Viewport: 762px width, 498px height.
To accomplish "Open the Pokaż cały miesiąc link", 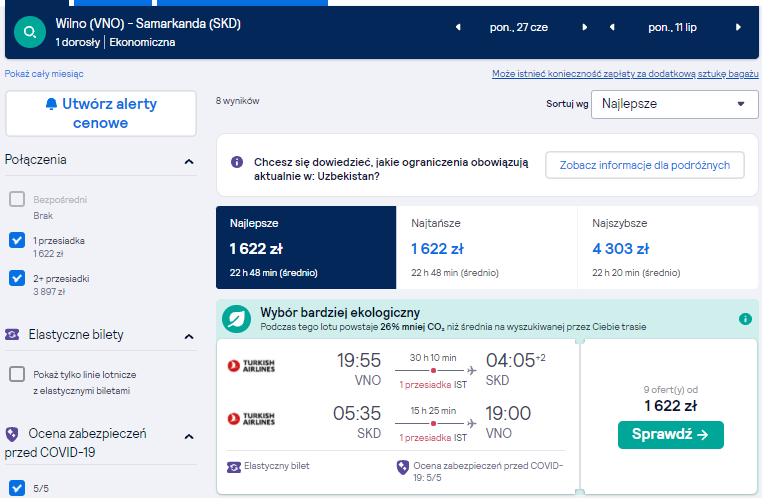I will coord(44,74).
